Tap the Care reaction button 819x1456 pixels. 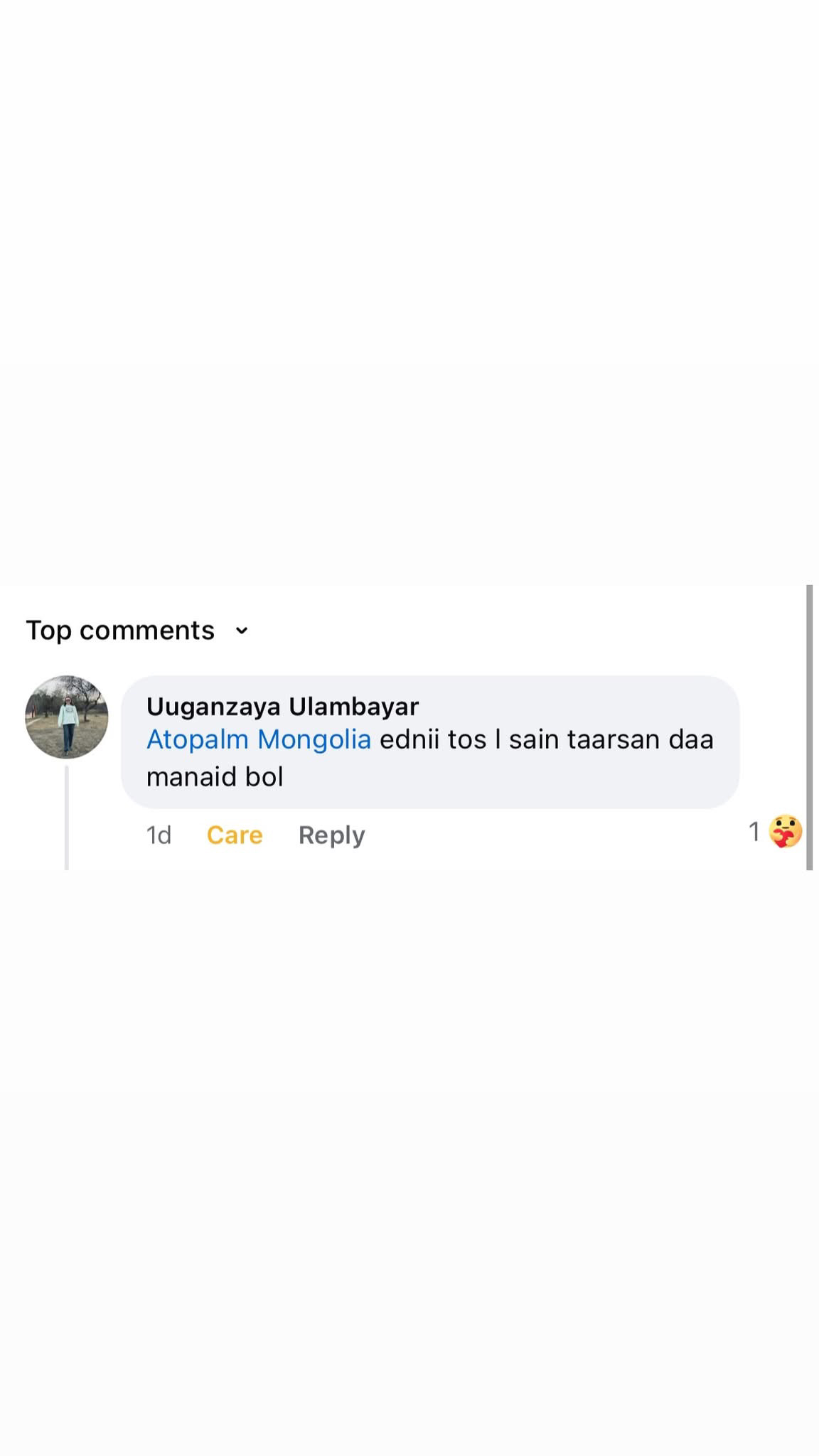coord(235,835)
